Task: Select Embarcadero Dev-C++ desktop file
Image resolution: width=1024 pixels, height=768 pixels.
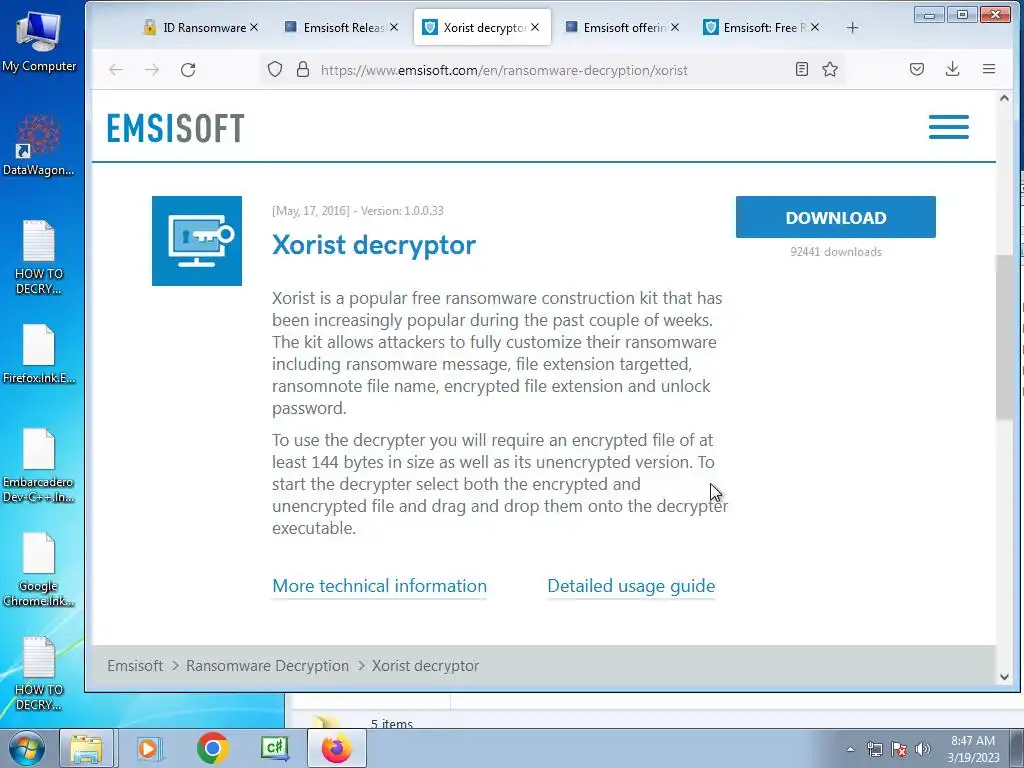Action: tap(39, 465)
